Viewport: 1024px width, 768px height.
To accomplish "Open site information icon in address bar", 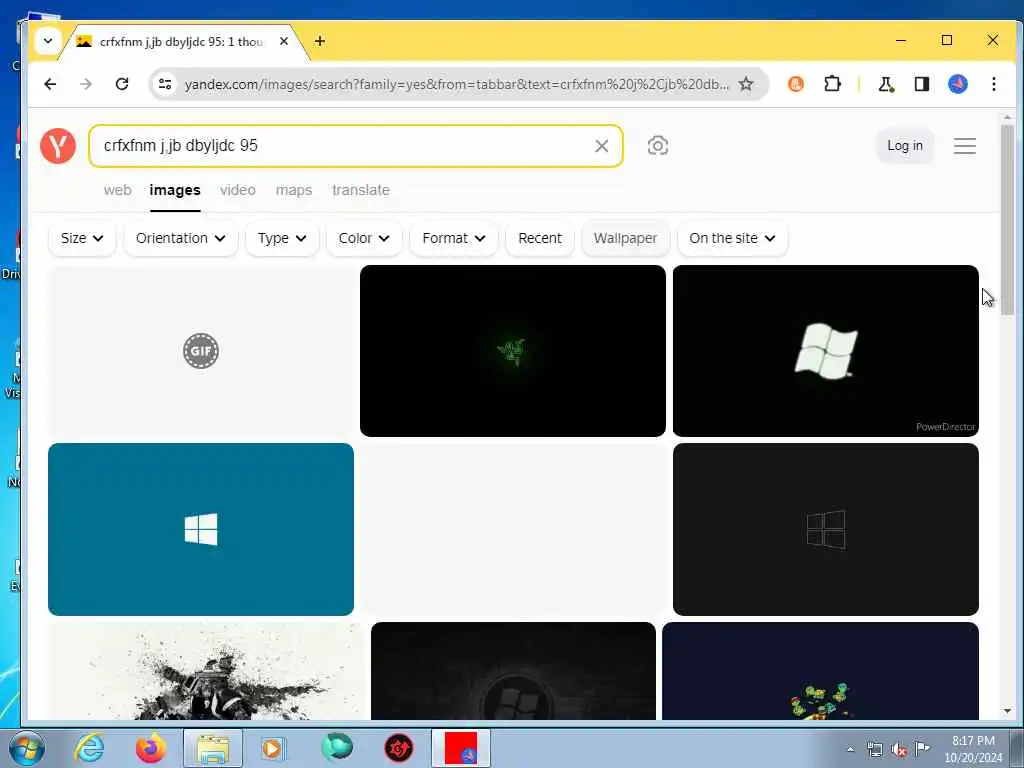I will (165, 84).
